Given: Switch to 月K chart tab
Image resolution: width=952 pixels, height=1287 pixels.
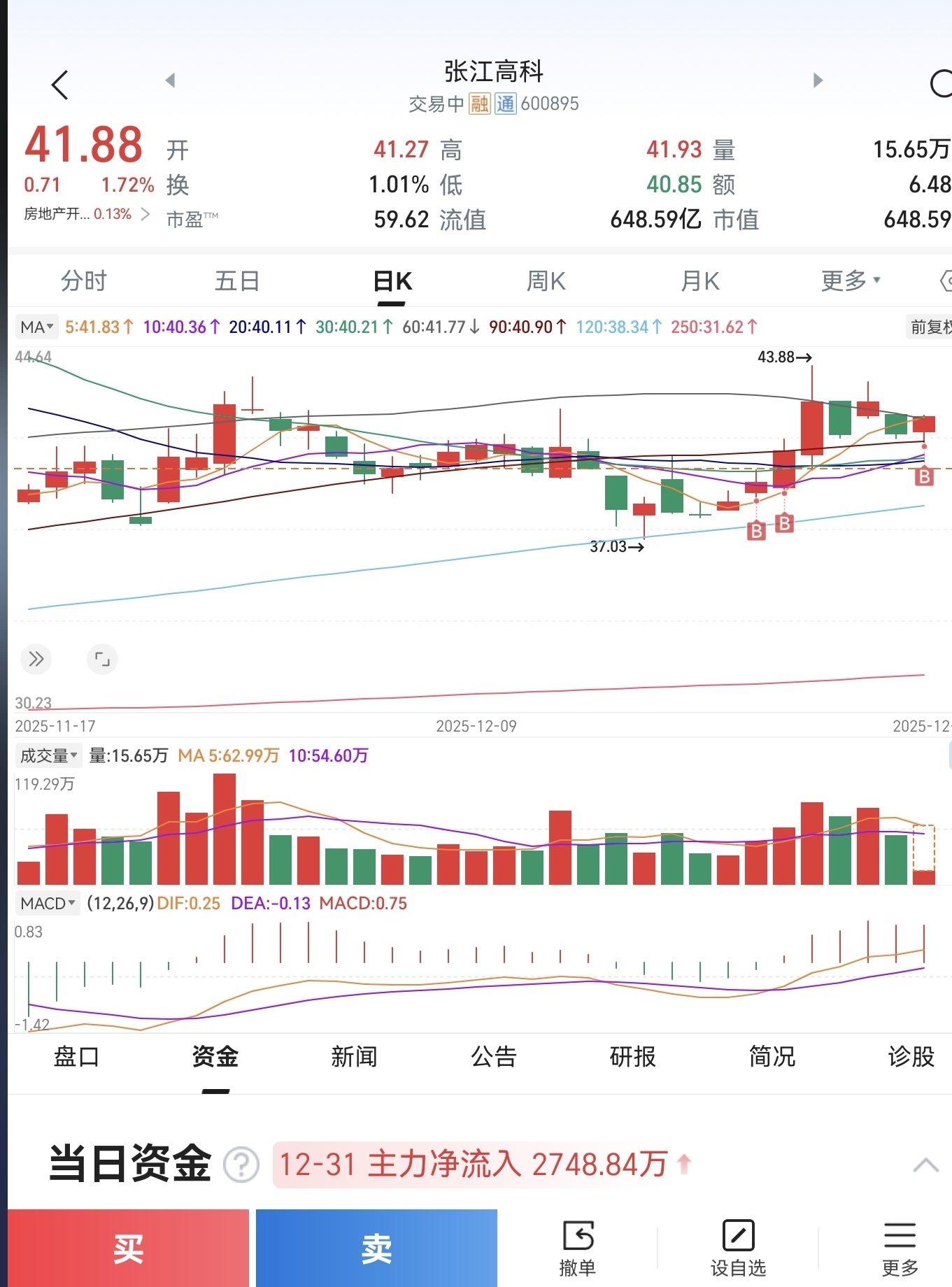Looking at the screenshot, I should point(700,280).
